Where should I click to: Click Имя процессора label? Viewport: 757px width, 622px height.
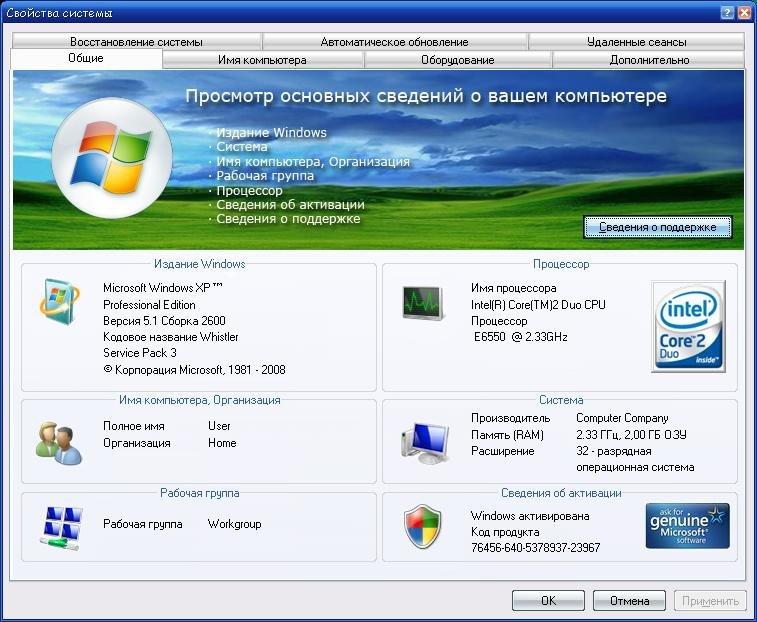(x=514, y=288)
